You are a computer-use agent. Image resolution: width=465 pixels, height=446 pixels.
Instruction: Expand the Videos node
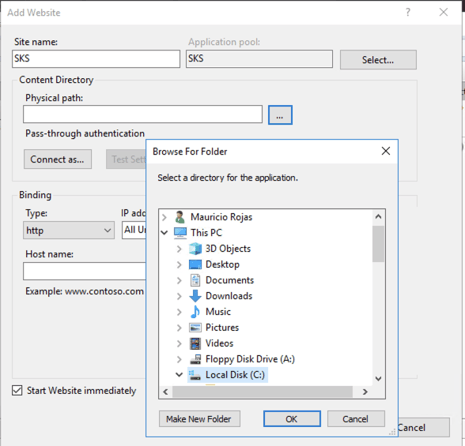click(x=179, y=343)
